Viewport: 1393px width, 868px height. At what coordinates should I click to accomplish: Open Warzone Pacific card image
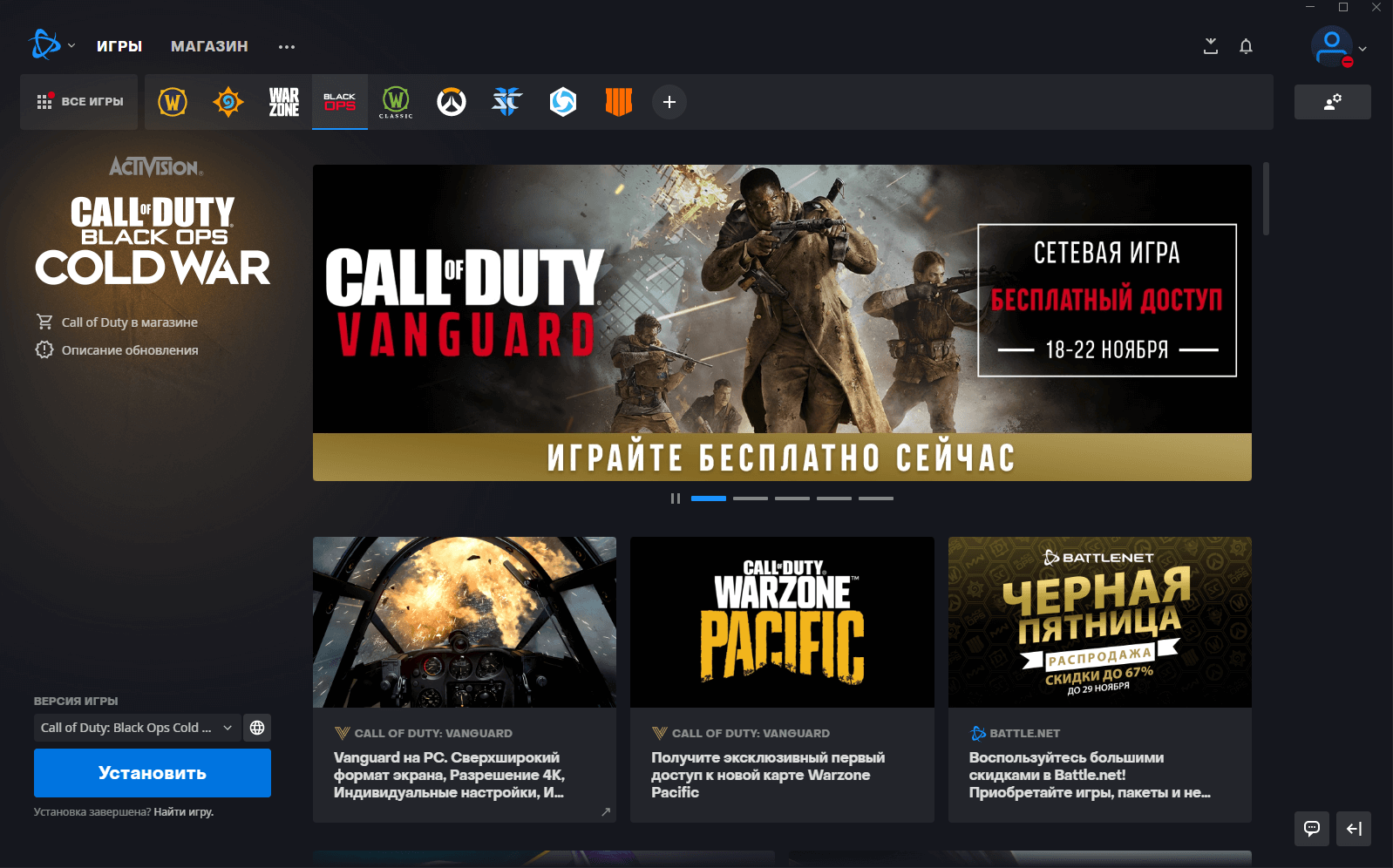[x=782, y=622]
